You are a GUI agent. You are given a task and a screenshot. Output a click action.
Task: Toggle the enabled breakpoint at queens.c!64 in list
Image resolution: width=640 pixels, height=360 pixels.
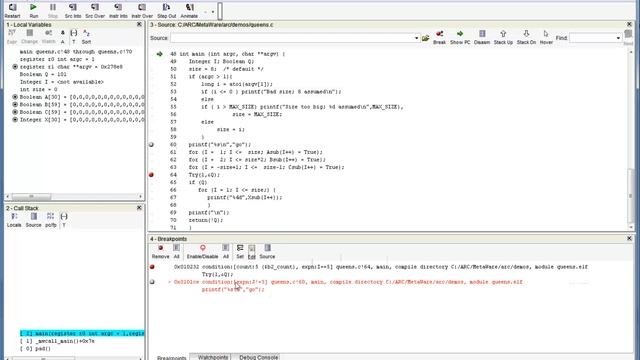coord(152,267)
